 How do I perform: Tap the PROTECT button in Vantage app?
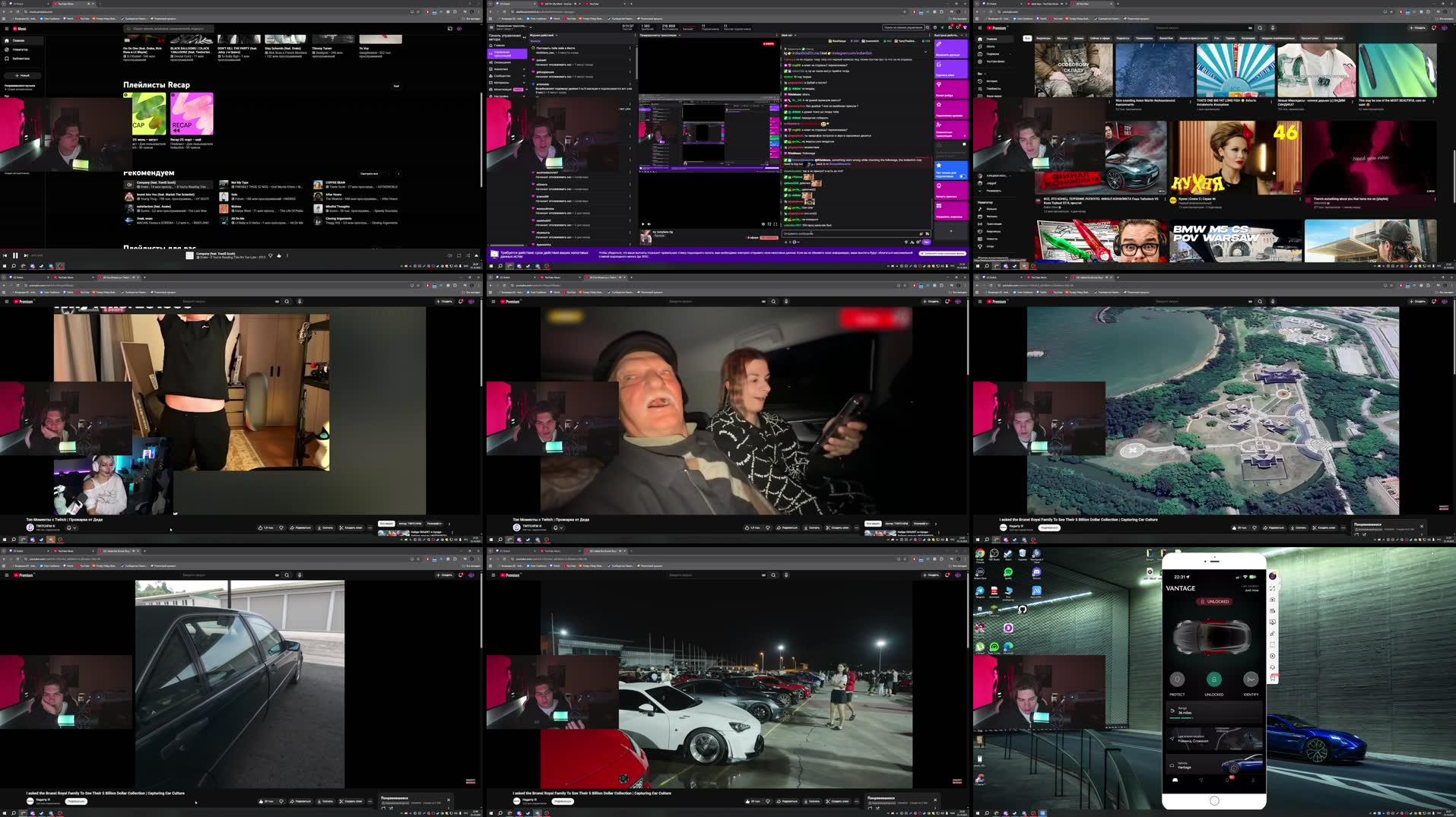pyautogui.click(x=1177, y=680)
